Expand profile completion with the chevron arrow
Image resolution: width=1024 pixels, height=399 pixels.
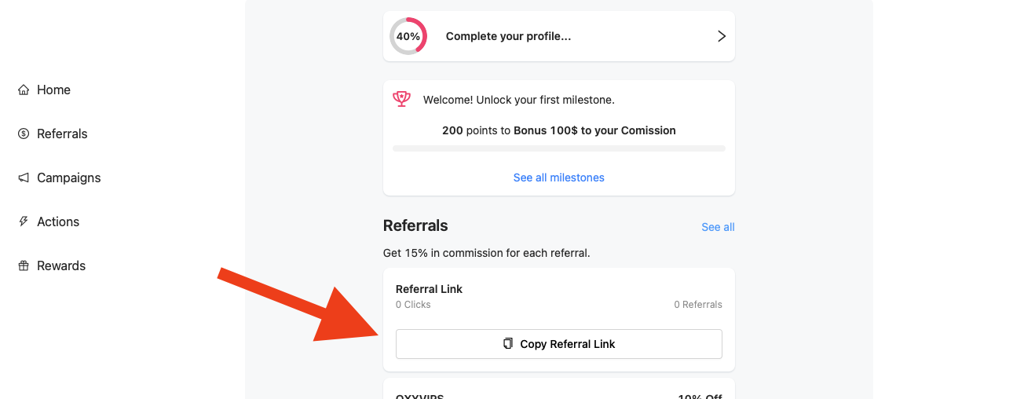pyautogui.click(x=722, y=36)
